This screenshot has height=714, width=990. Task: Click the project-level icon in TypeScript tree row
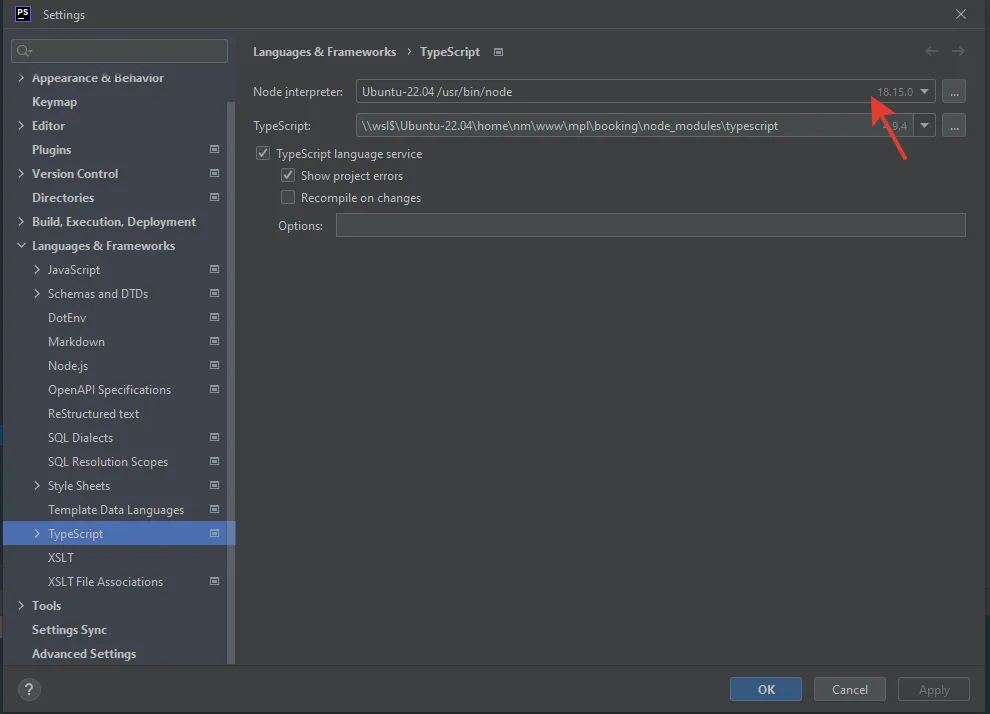pos(215,533)
